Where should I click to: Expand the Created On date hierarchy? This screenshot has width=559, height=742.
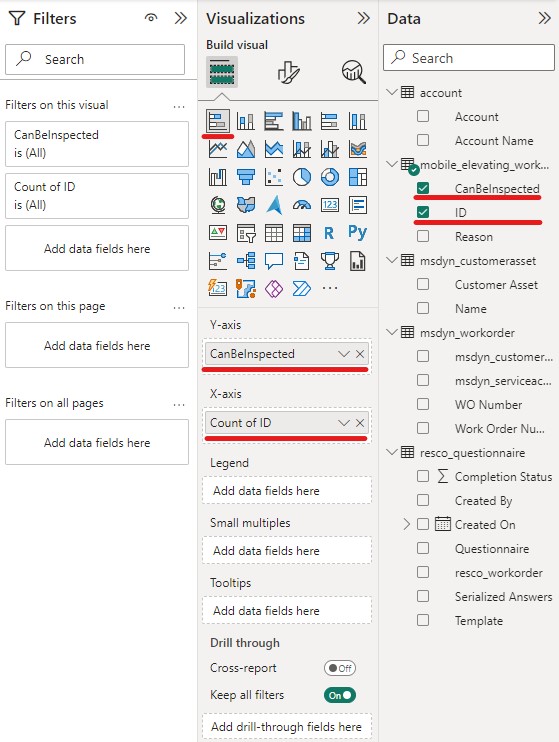406,524
